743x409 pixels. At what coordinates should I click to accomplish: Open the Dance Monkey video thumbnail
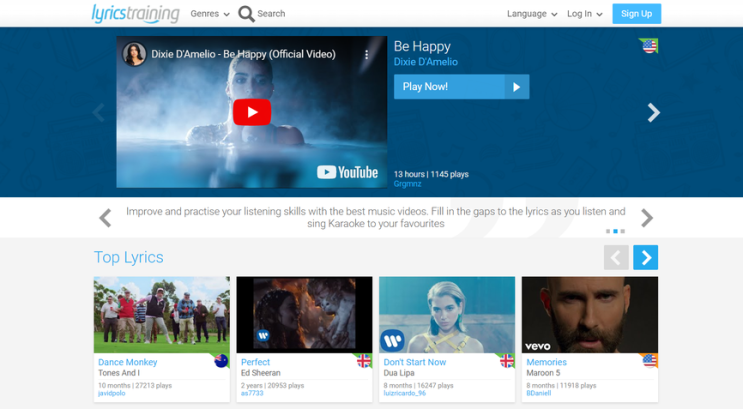click(x=162, y=315)
